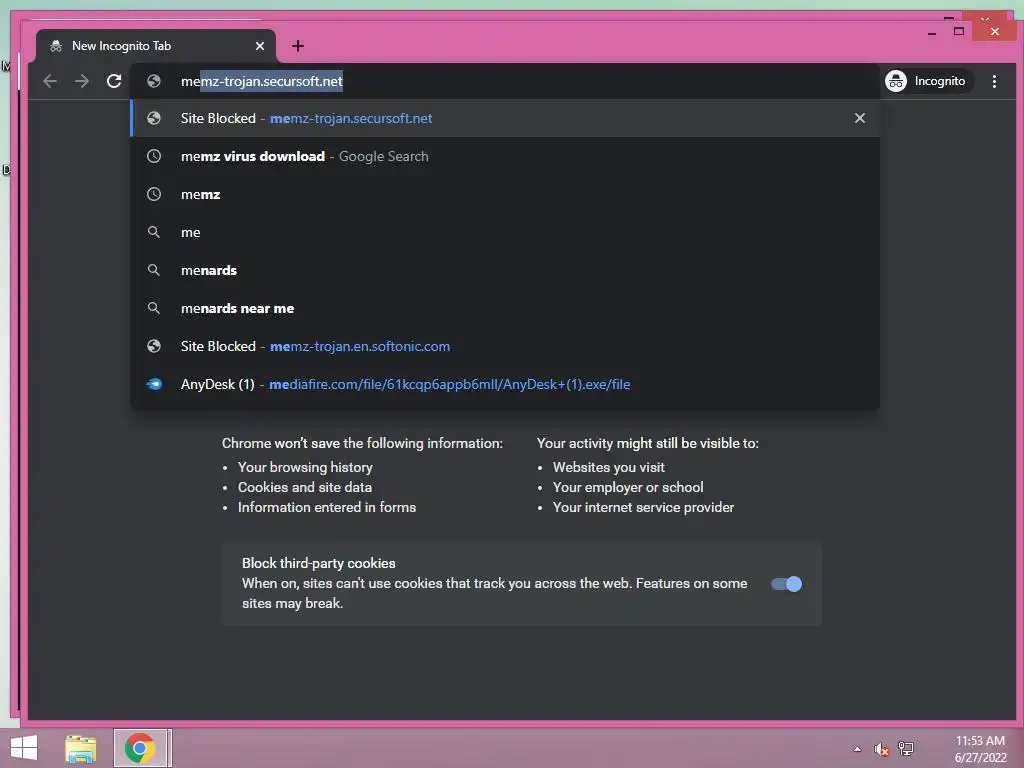Pick the 'me' search suggestion
The width and height of the screenshot is (1024, 768).
coord(504,232)
